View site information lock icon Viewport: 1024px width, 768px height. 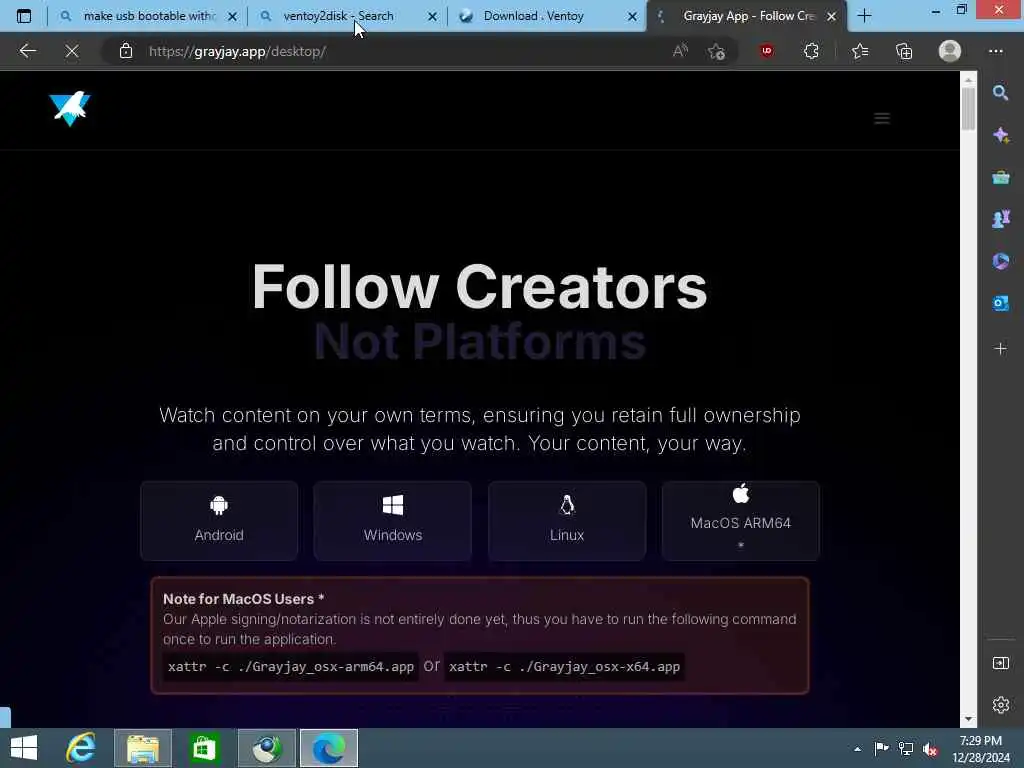point(126,51)
